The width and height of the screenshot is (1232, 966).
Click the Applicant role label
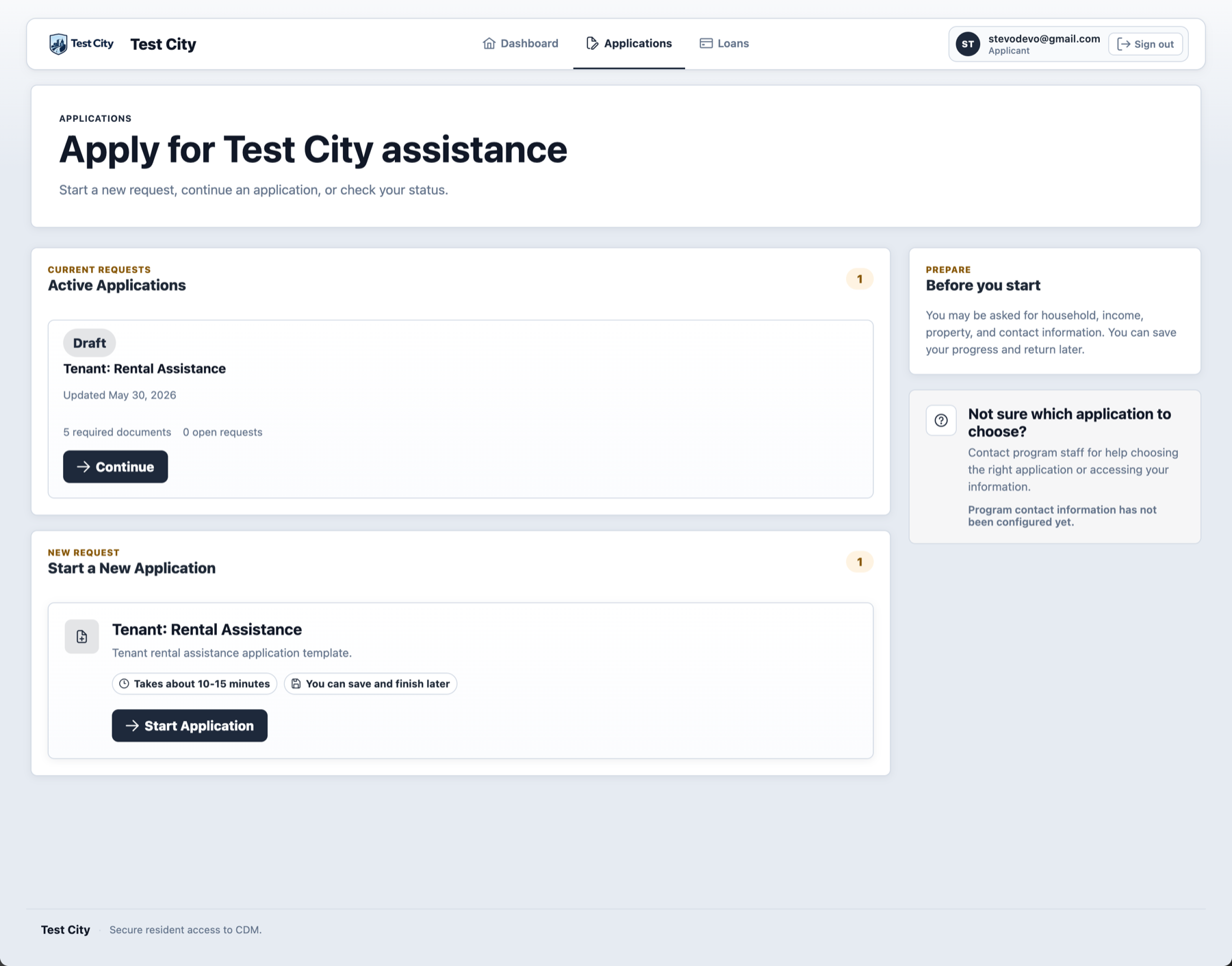click(x=1009, y=51)
